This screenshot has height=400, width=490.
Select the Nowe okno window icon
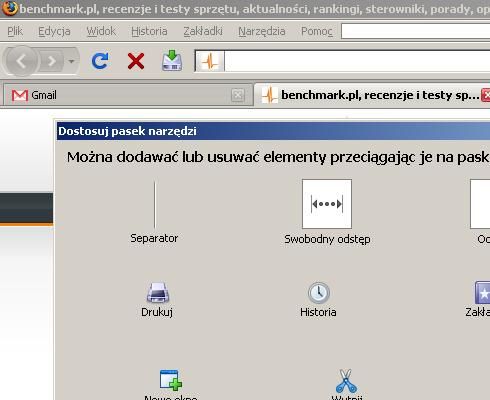171,380
